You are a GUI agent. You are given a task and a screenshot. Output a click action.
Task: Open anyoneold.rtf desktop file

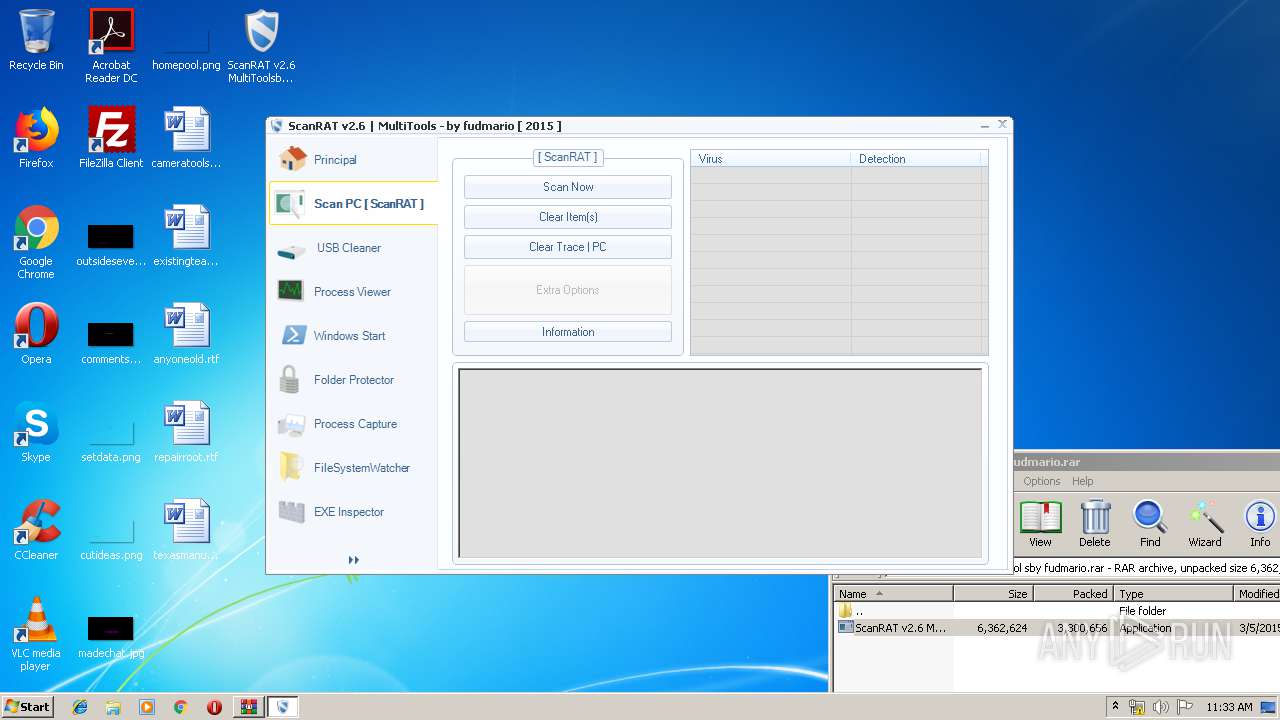coord(186,334)
